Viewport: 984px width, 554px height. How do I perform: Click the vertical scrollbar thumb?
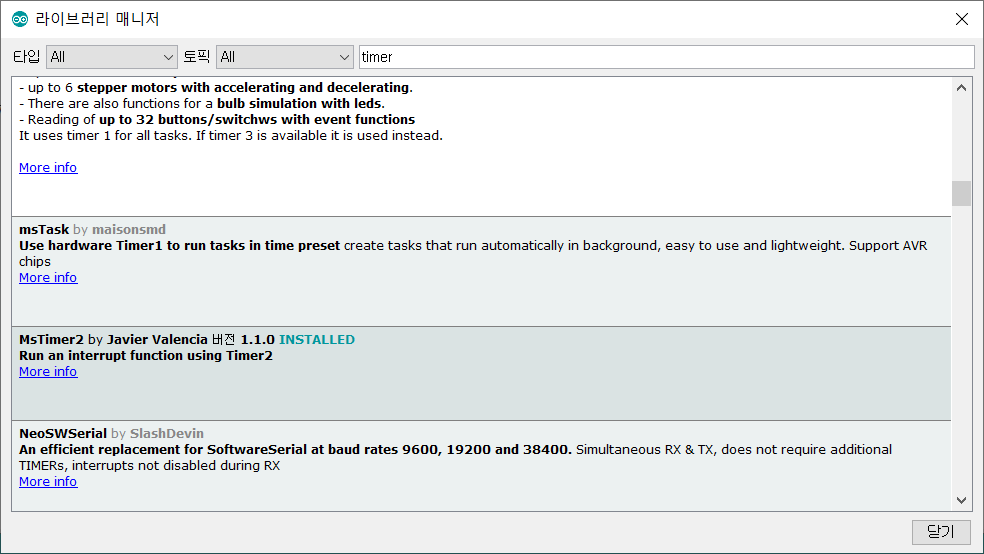tap(961, 193)
